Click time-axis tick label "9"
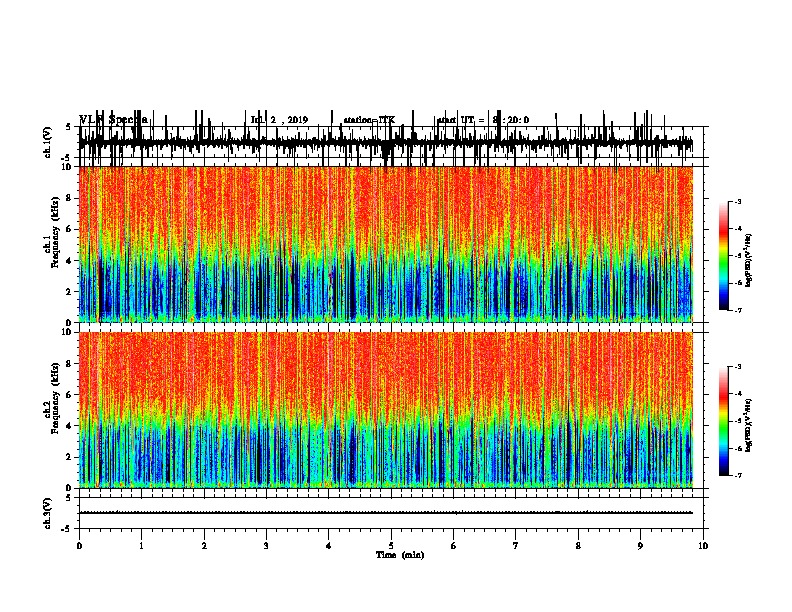792x612 pixels. [x=640, y=546]
